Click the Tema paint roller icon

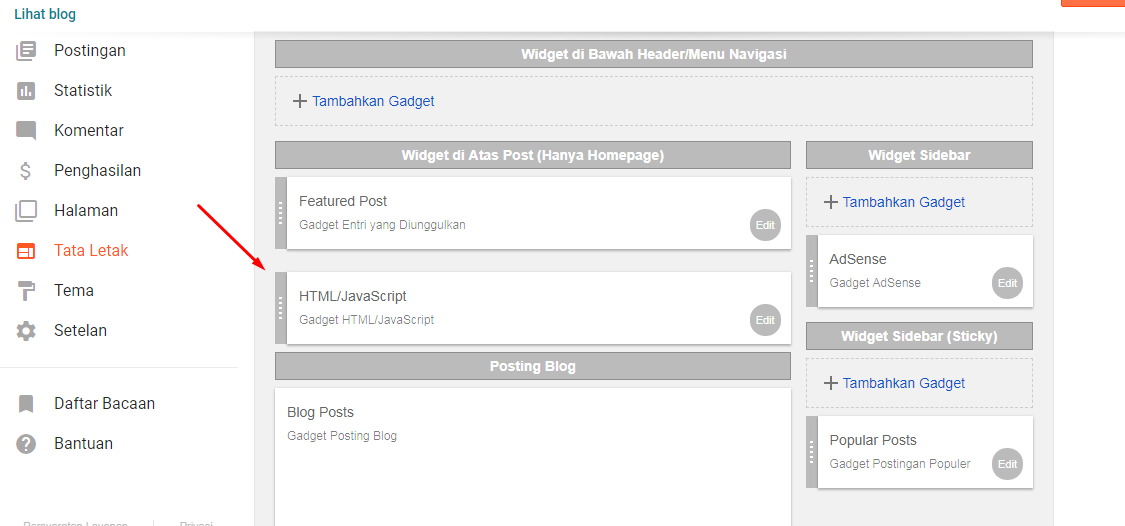[26, 291]
